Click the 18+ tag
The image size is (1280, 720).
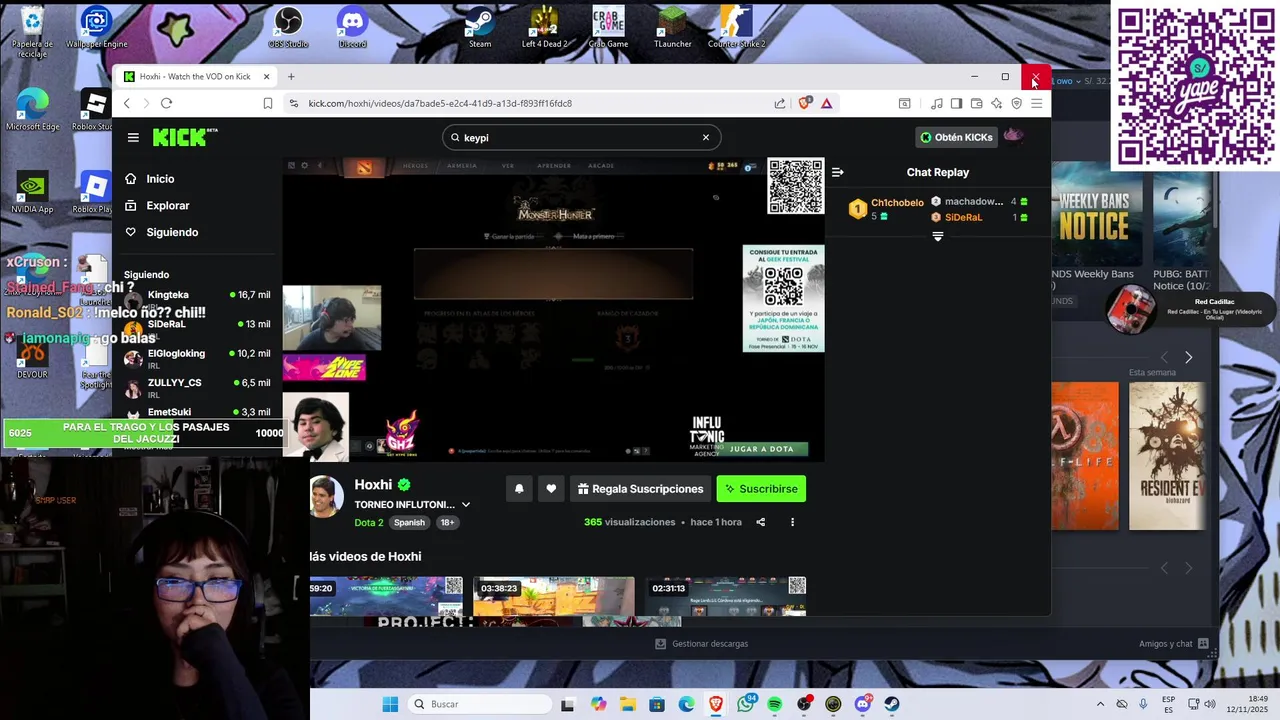(x=447, y=522)
